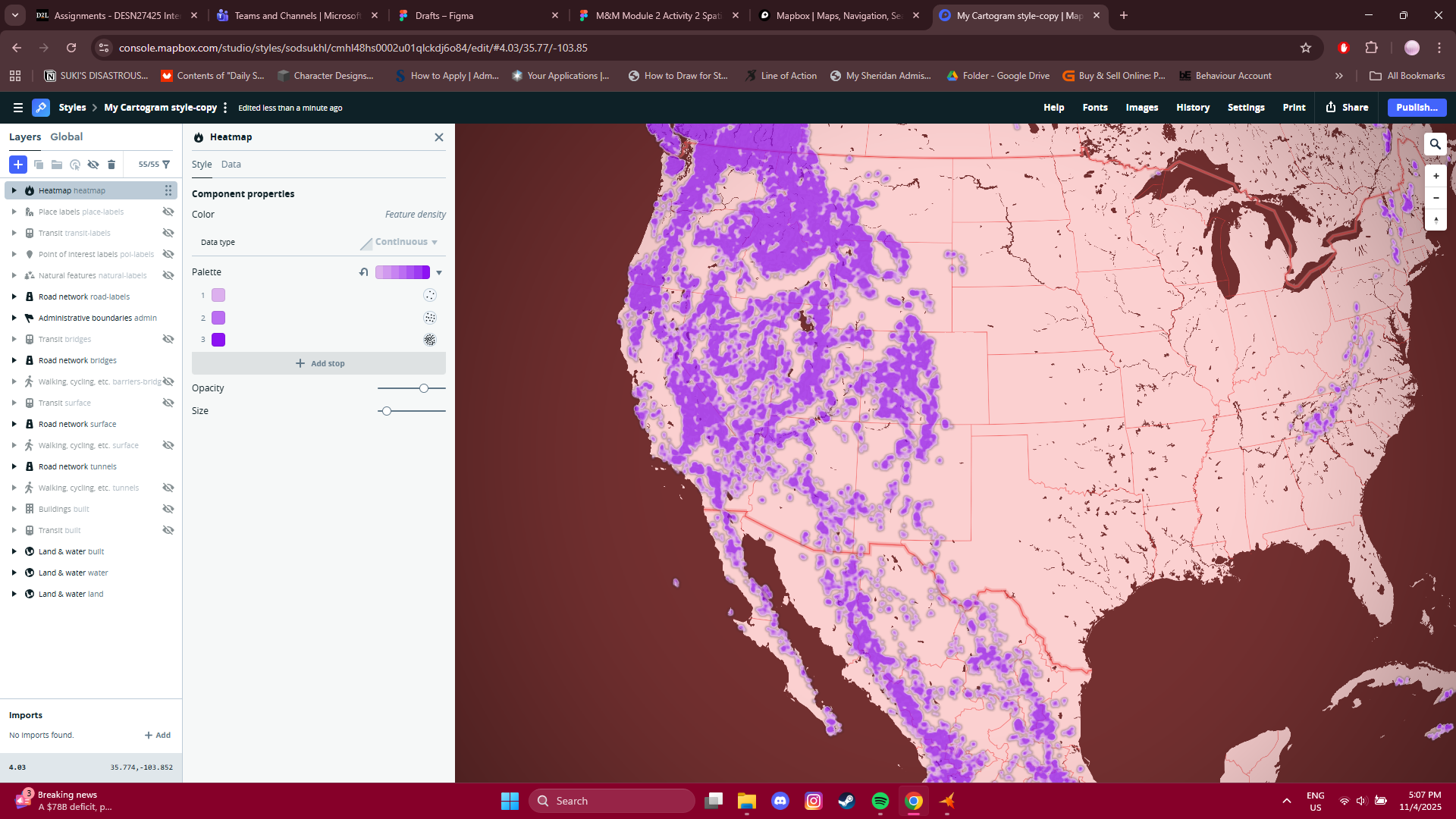Image resolution: width=1456 pixels, height=819 pixels.
Task: Click the duplicate layer icon
Action: 39,165
